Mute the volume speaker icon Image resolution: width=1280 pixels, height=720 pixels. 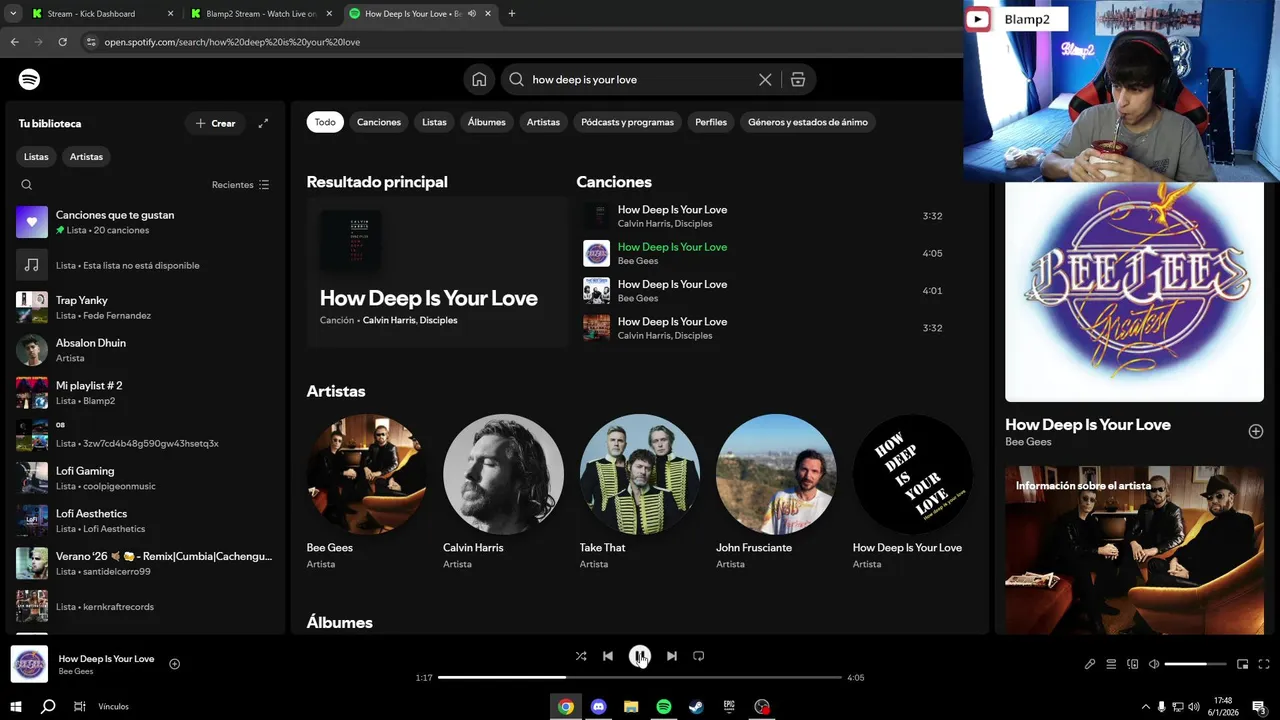1154,664
